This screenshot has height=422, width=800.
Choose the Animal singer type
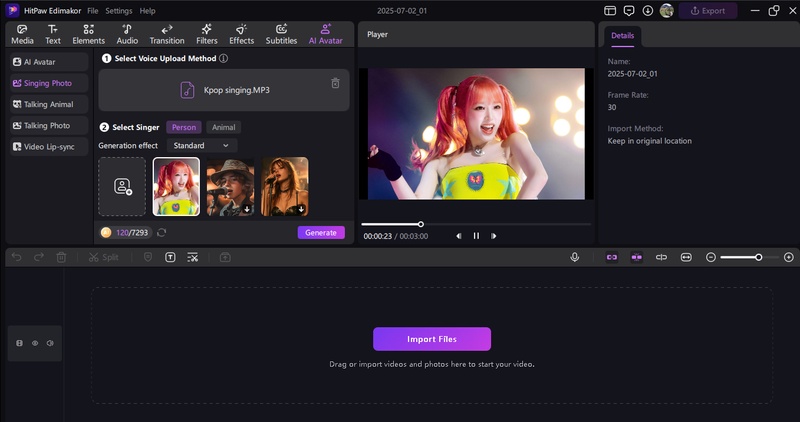(x=223, y=127)
